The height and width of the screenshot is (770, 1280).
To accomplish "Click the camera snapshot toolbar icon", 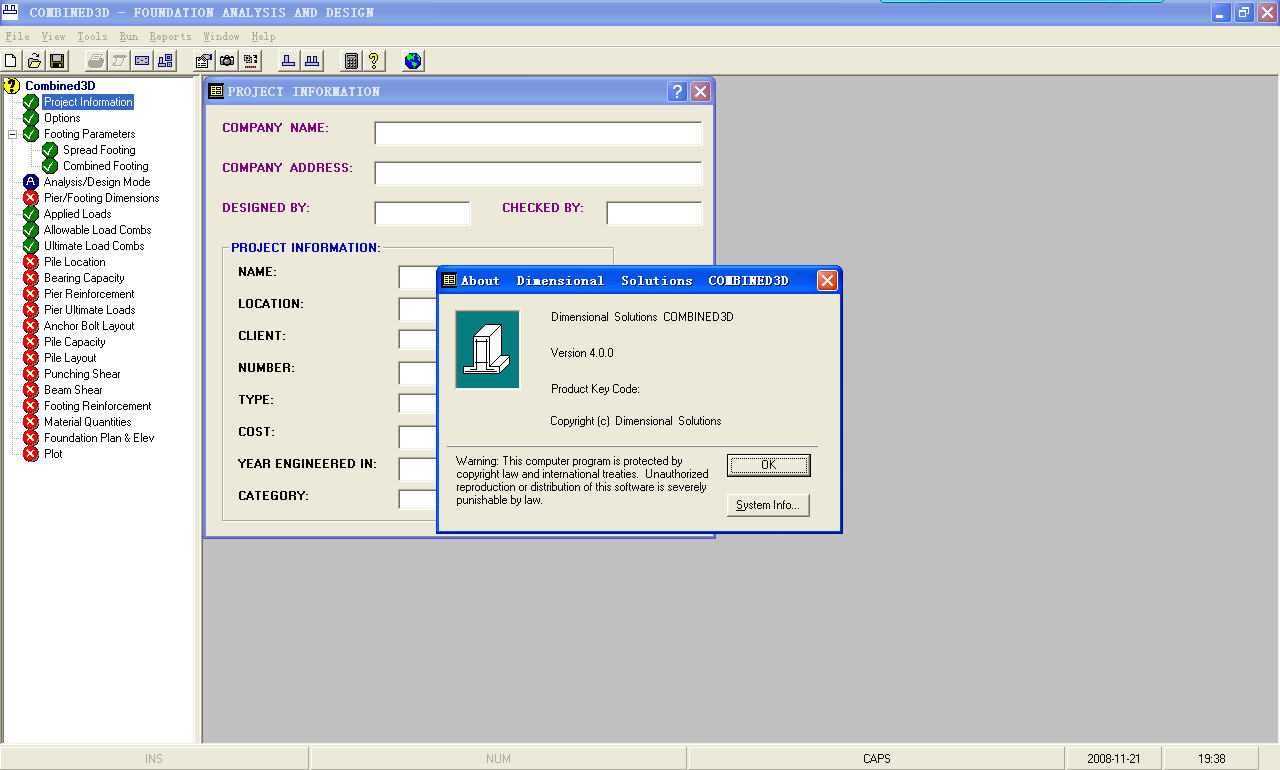I will point(227,61).
